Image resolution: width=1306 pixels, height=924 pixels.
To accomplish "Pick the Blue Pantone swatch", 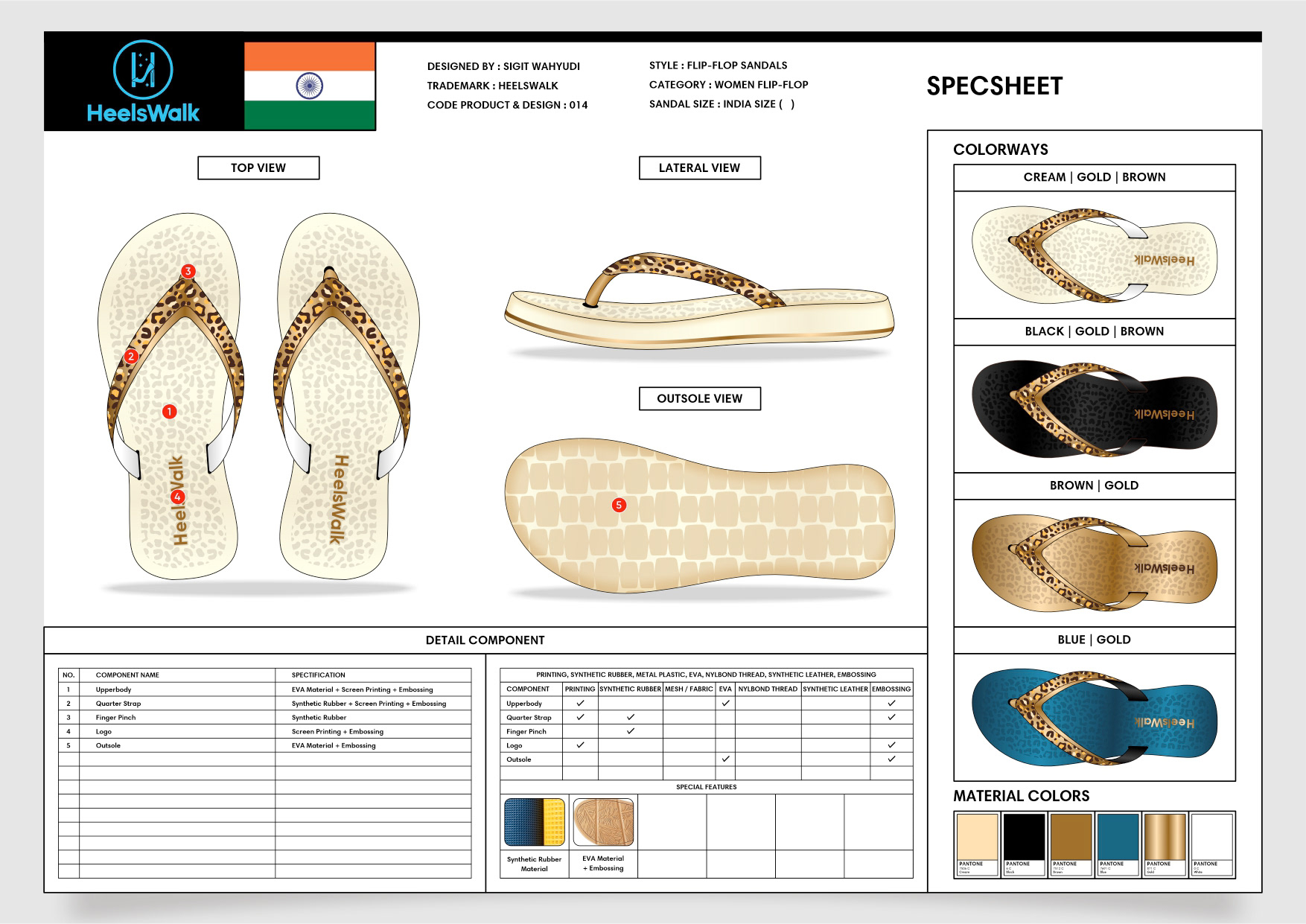I will (x=1118, y=845).
